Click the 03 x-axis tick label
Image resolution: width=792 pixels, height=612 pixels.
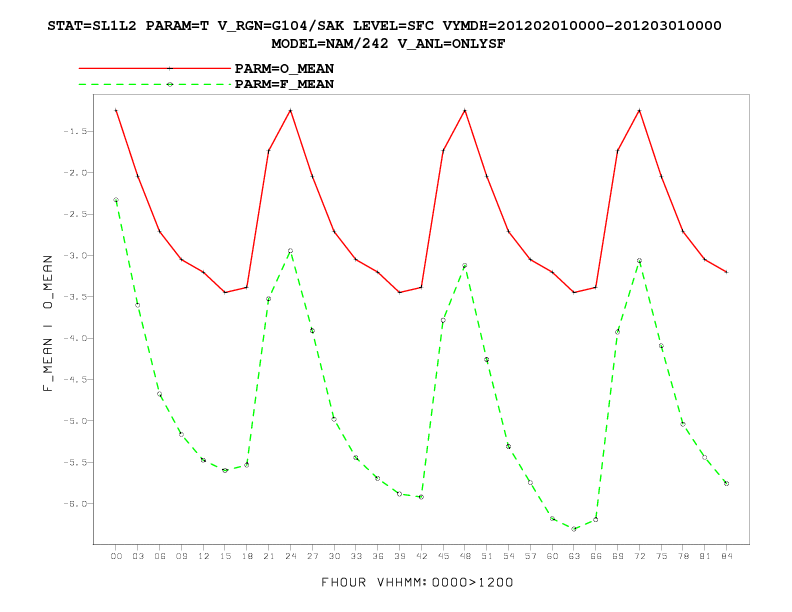[x=138, y=556]
